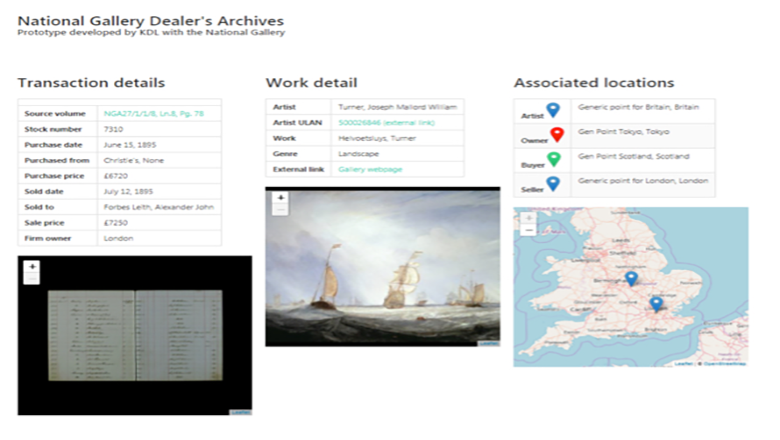The image size is (780, 440).
Task: Zoom in on the ledger scan viewer
Action: 32,267
